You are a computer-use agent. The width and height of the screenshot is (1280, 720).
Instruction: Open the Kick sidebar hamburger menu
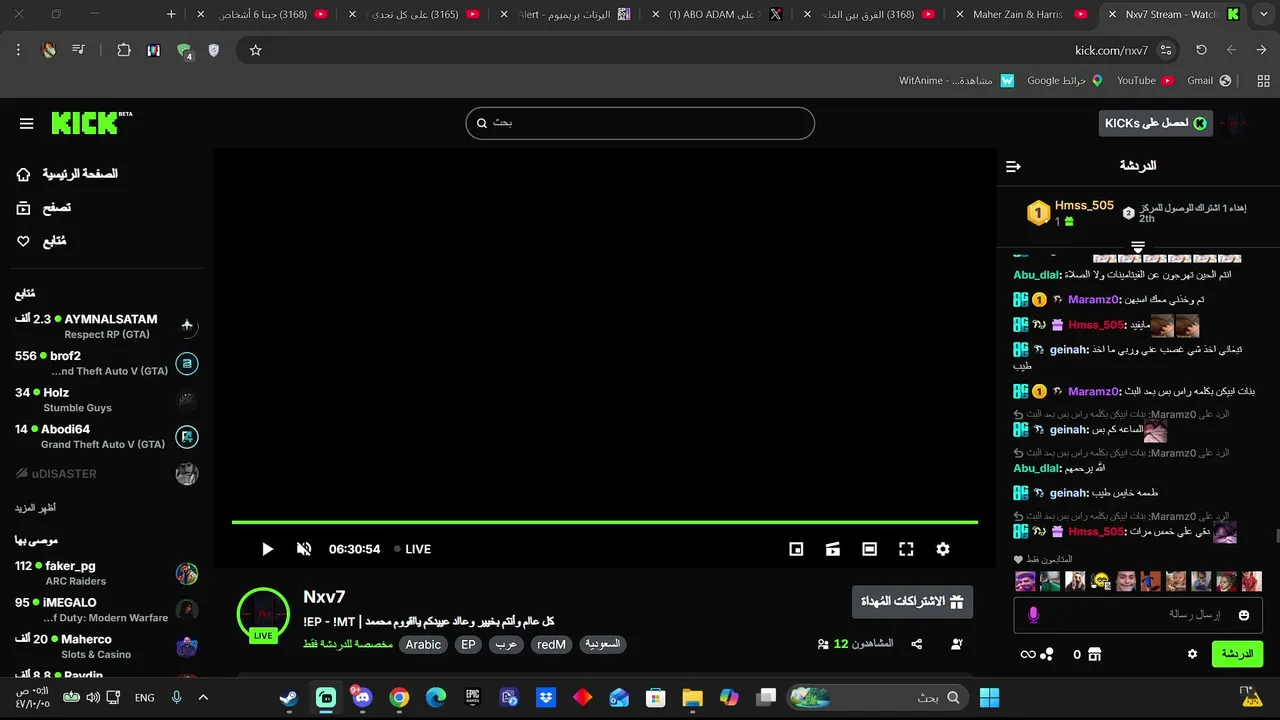[x=27, y=124]
